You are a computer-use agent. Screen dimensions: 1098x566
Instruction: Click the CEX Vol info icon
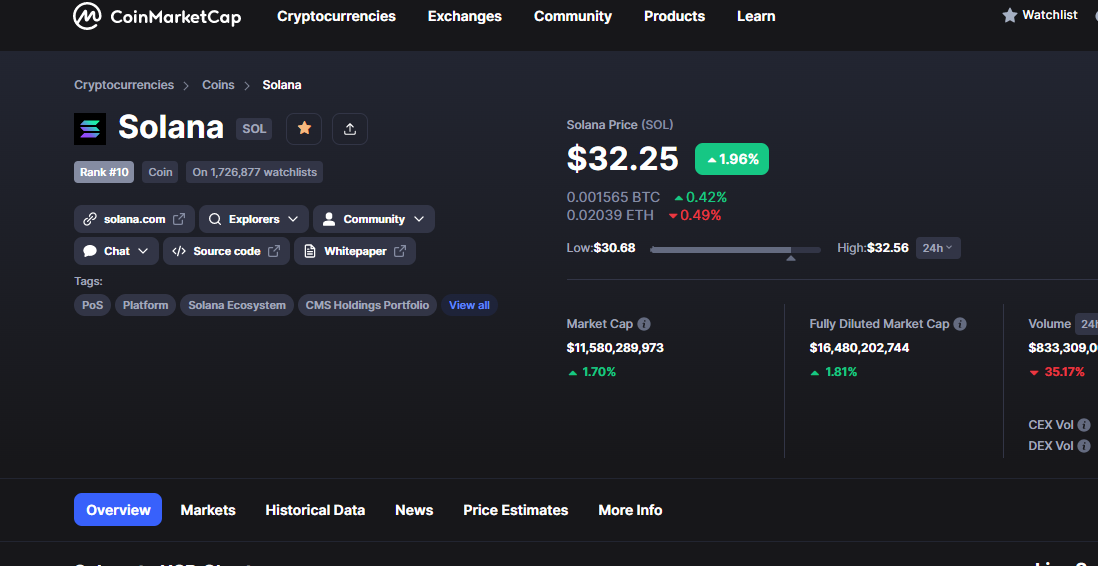pyautogui.click(x=1084, y=424)
